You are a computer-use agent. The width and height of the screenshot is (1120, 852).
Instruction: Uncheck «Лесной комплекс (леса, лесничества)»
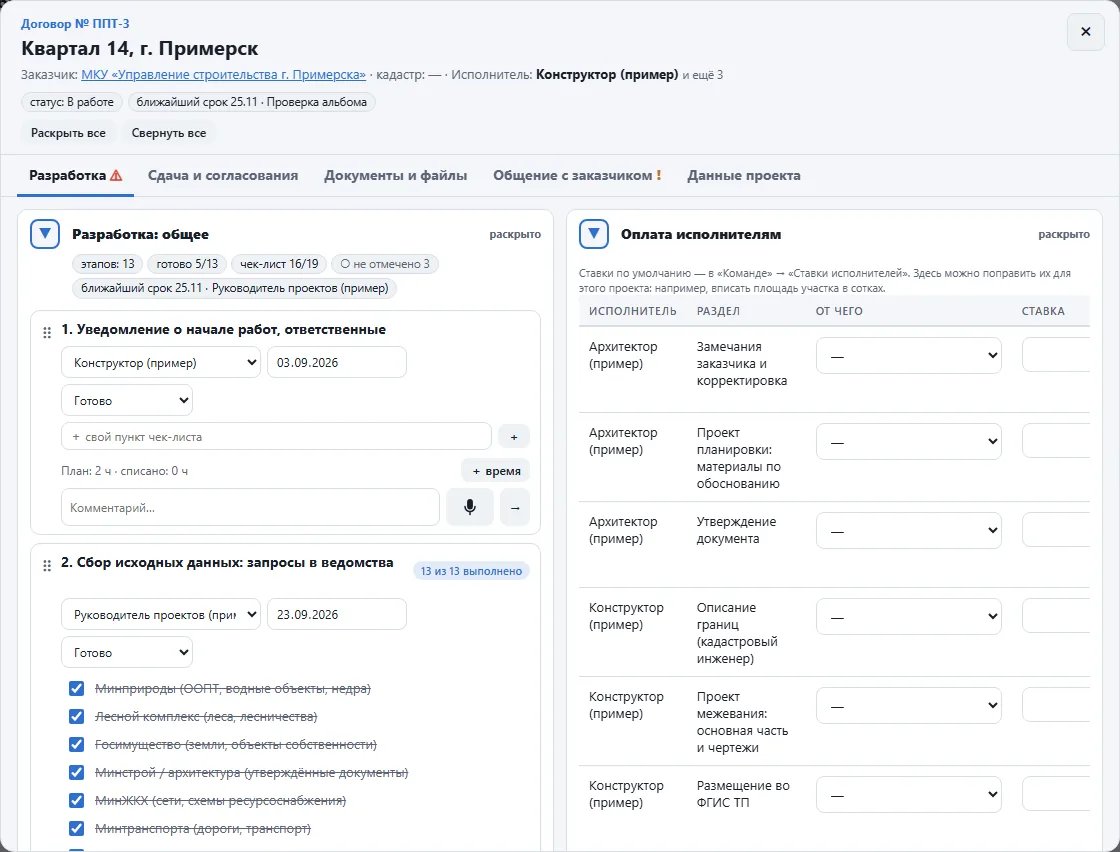(76, 716)
